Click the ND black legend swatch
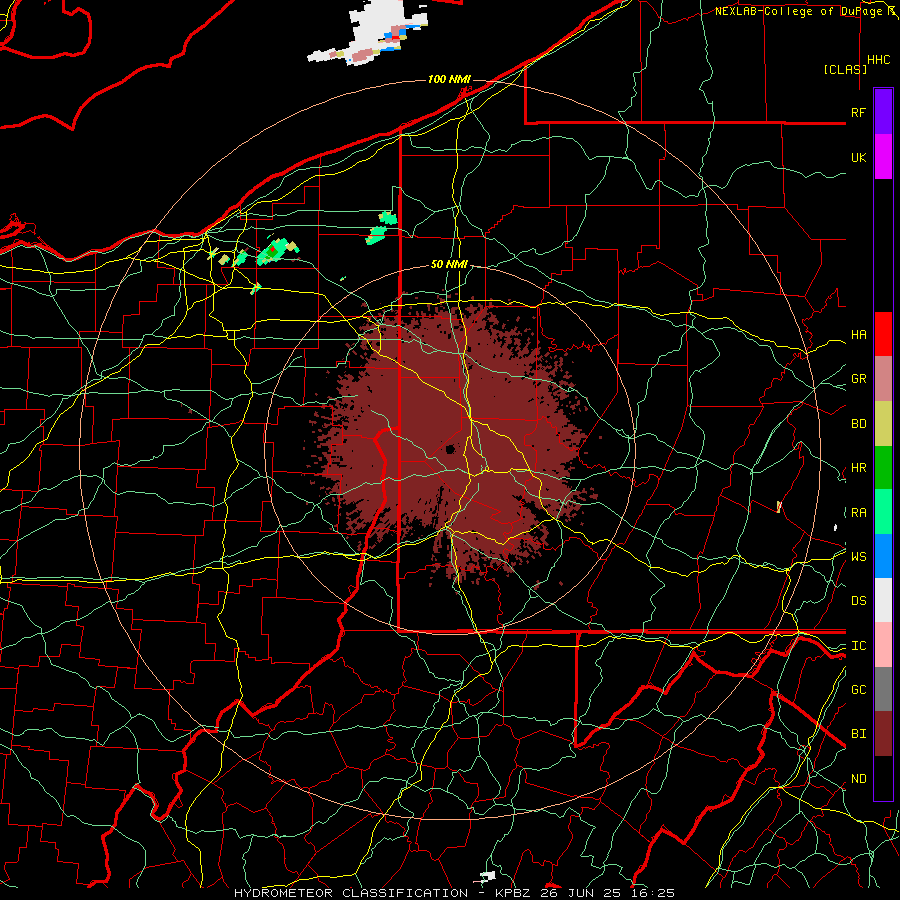This screenshot has width=900, height=900. [883, 778]
